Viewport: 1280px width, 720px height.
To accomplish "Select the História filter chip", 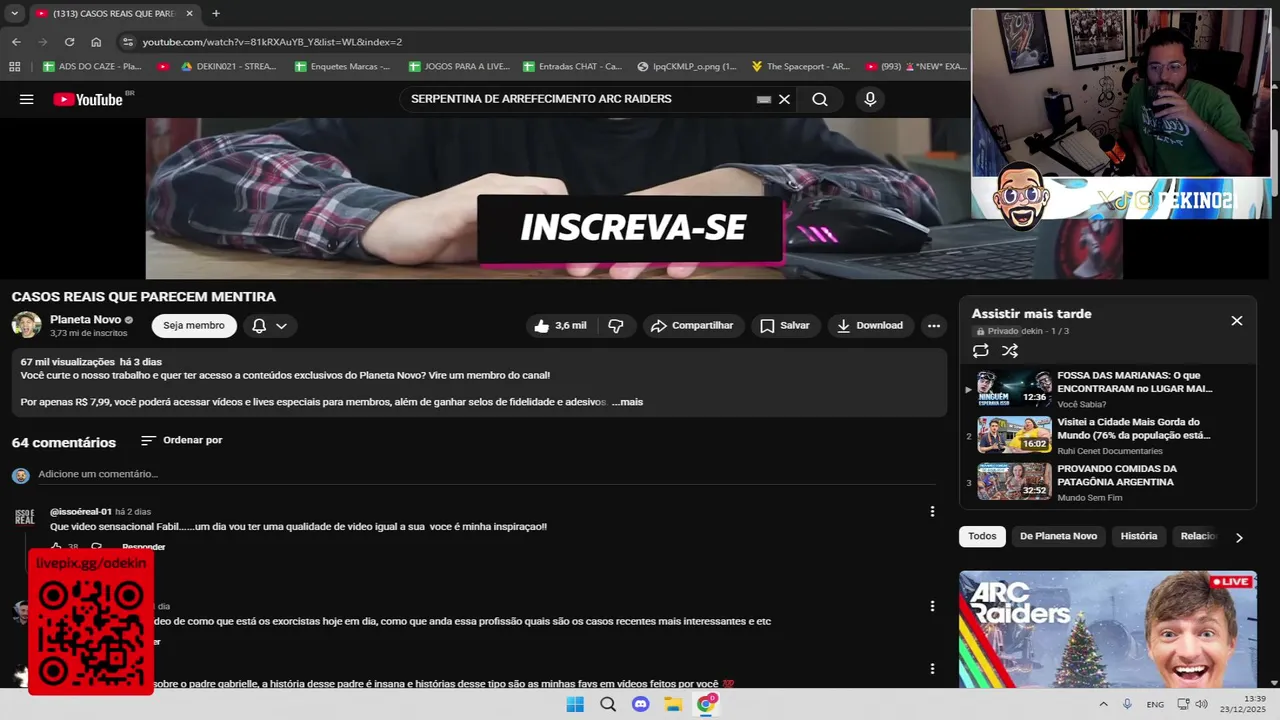I will [1138, 536].
